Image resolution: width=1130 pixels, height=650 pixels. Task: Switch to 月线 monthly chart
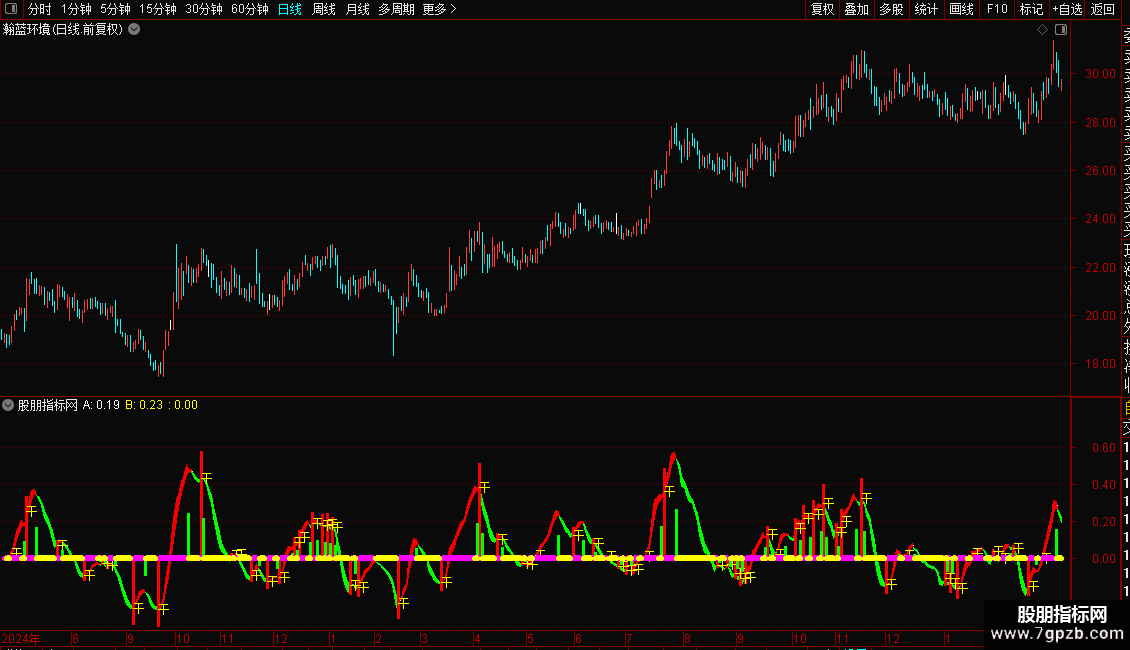coord(357,9)
